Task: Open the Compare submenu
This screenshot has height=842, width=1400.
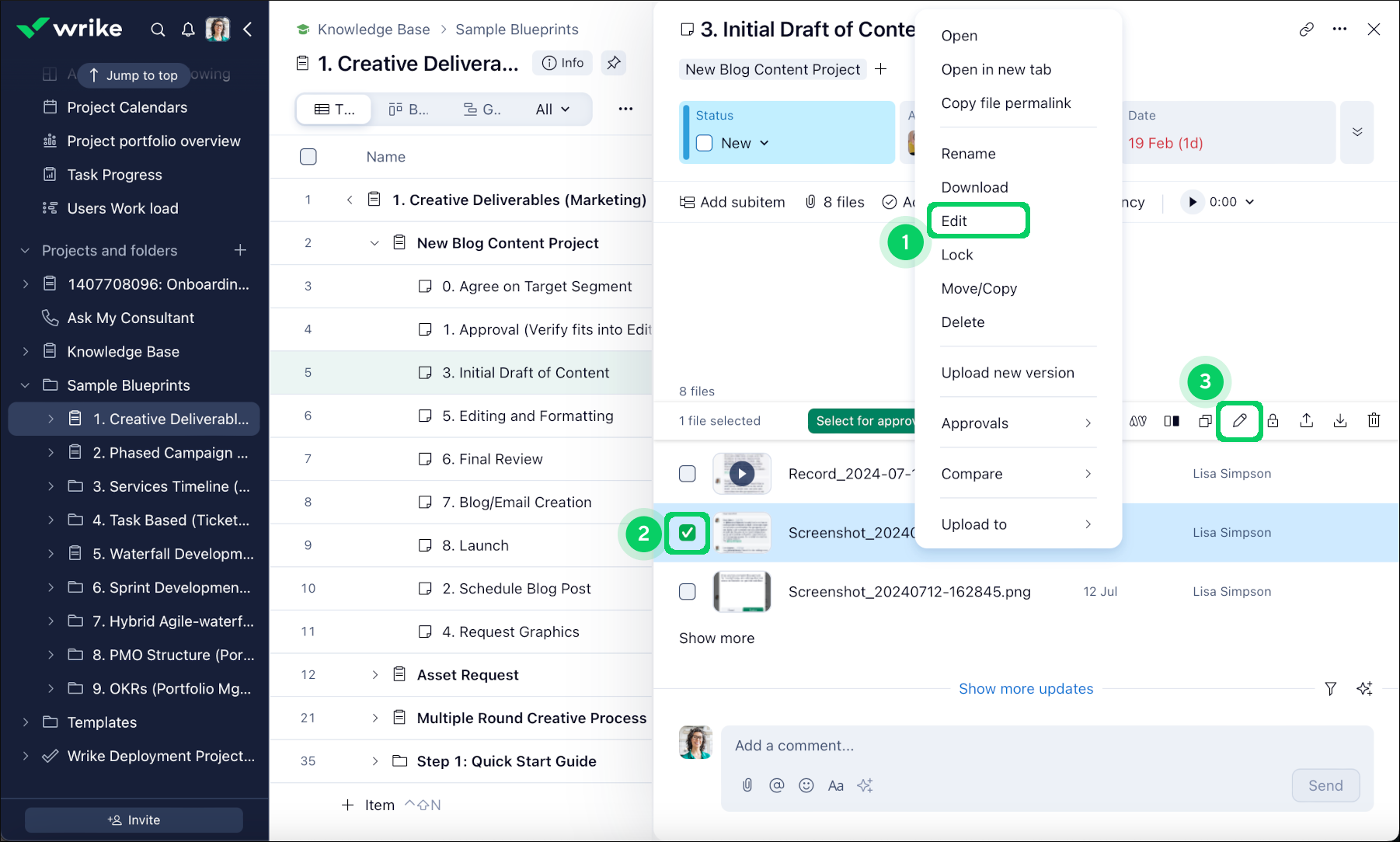Action: click(x=1019, y=474)
